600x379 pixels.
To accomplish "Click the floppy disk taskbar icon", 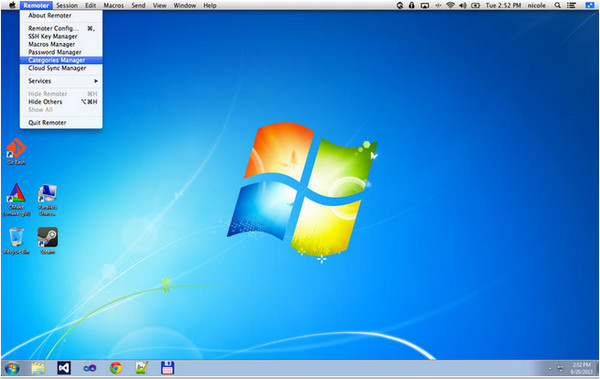I will coord(167,368).
